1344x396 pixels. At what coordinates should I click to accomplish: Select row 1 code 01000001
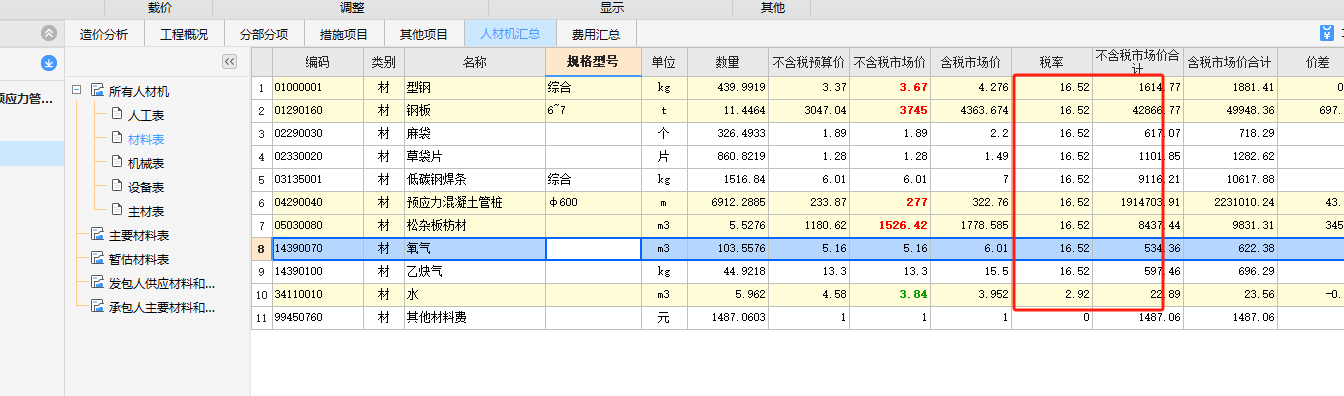[x=317, y=88]
